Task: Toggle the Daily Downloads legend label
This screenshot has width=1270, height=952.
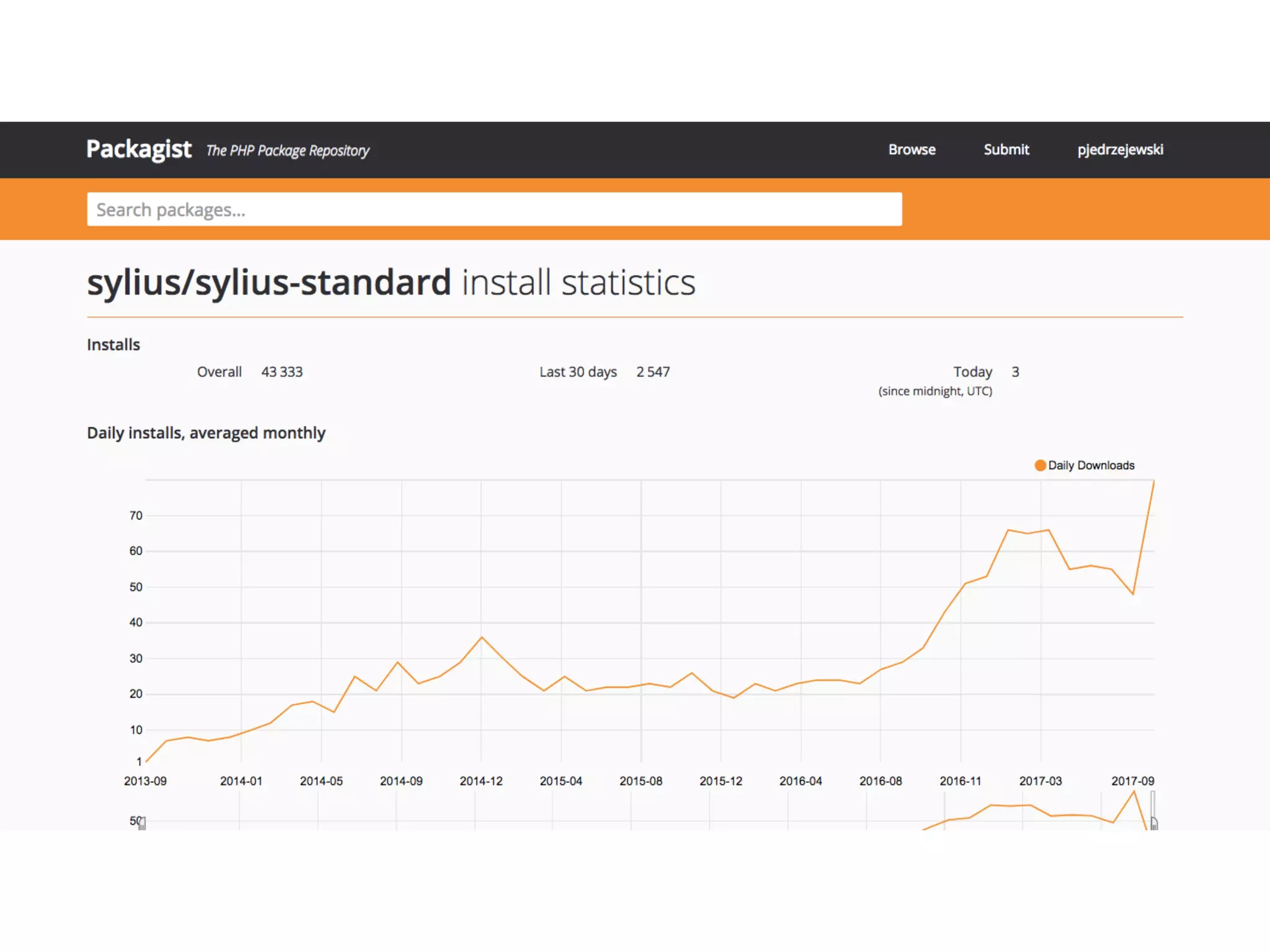Action: tap(1091, 465)
